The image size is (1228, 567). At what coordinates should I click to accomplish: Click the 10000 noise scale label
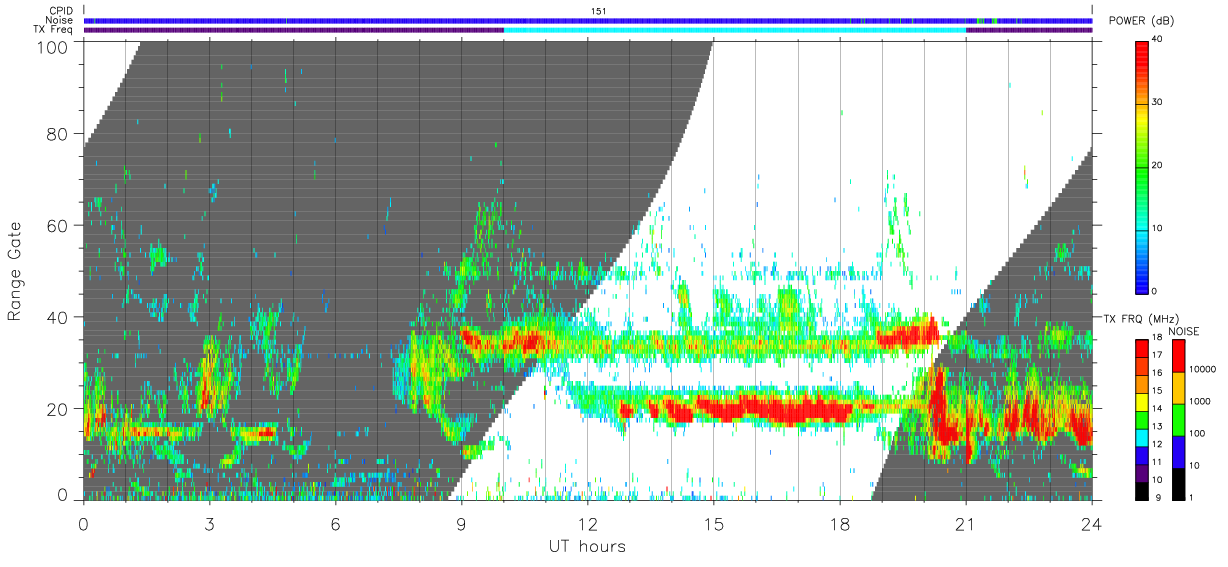pos(1204,370)
